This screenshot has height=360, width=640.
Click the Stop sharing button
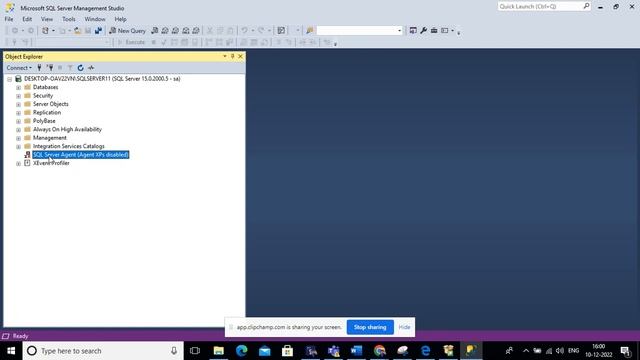pos(370,327)
